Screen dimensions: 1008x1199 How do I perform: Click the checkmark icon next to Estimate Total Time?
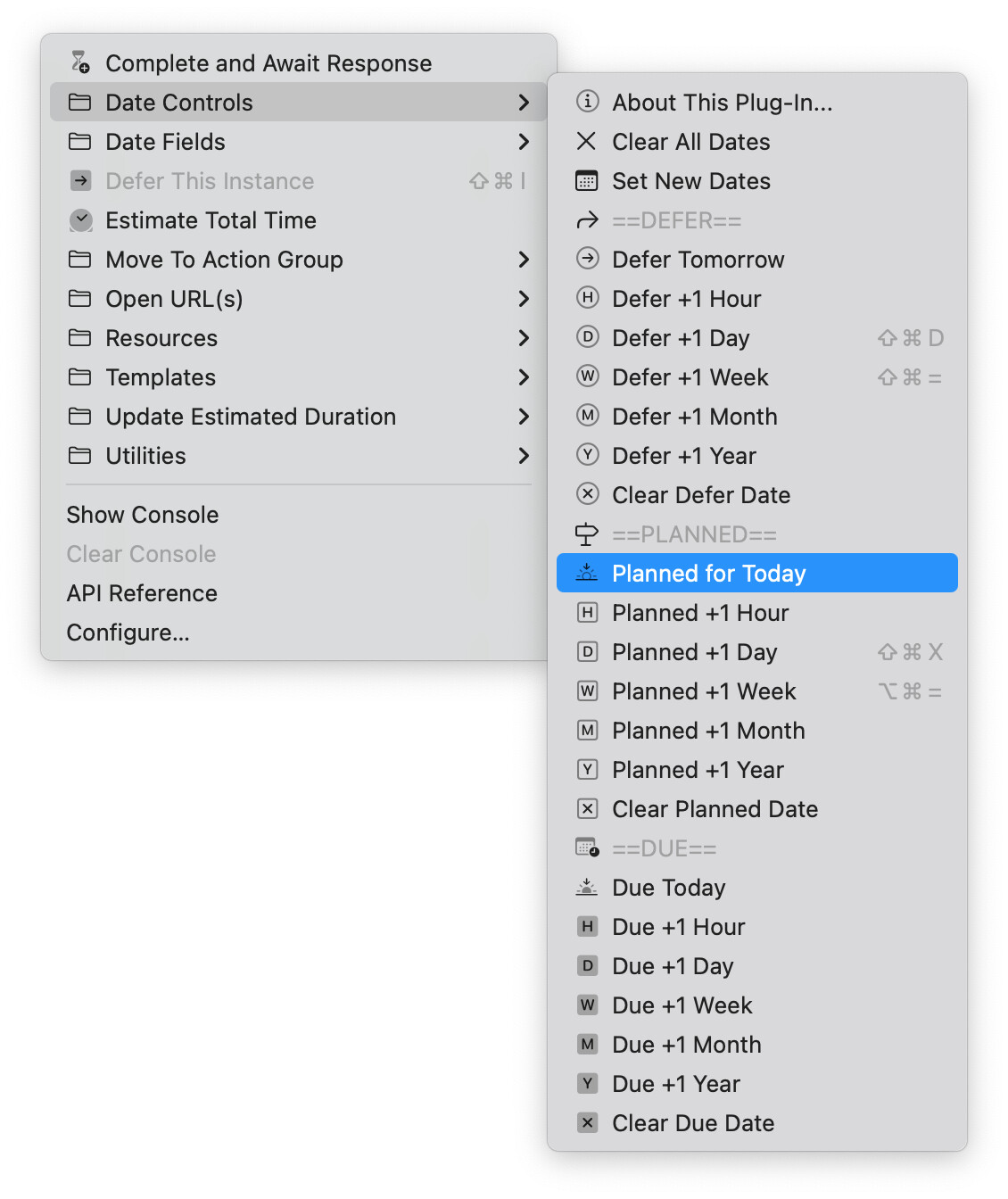tap(80, 220)
